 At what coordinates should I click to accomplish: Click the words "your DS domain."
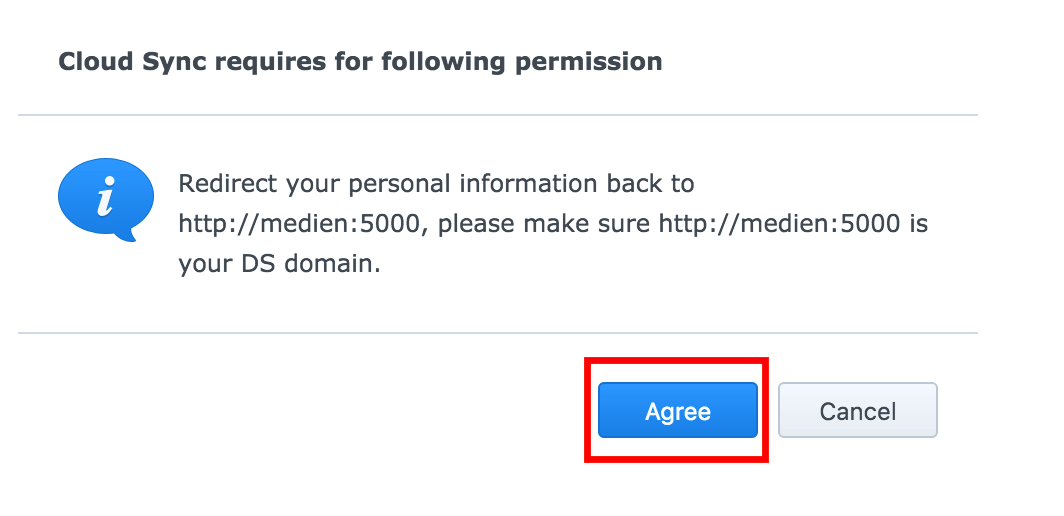coord(279,264)
